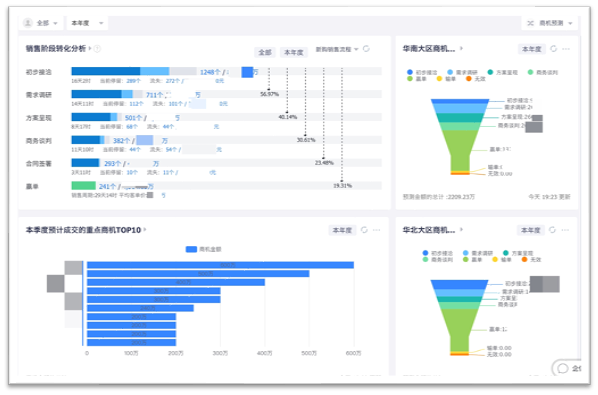This screenshot has width=598, height=395.
Task: Toggle 赢单 legend in 华南大区 chart
Action: (417, 79)
